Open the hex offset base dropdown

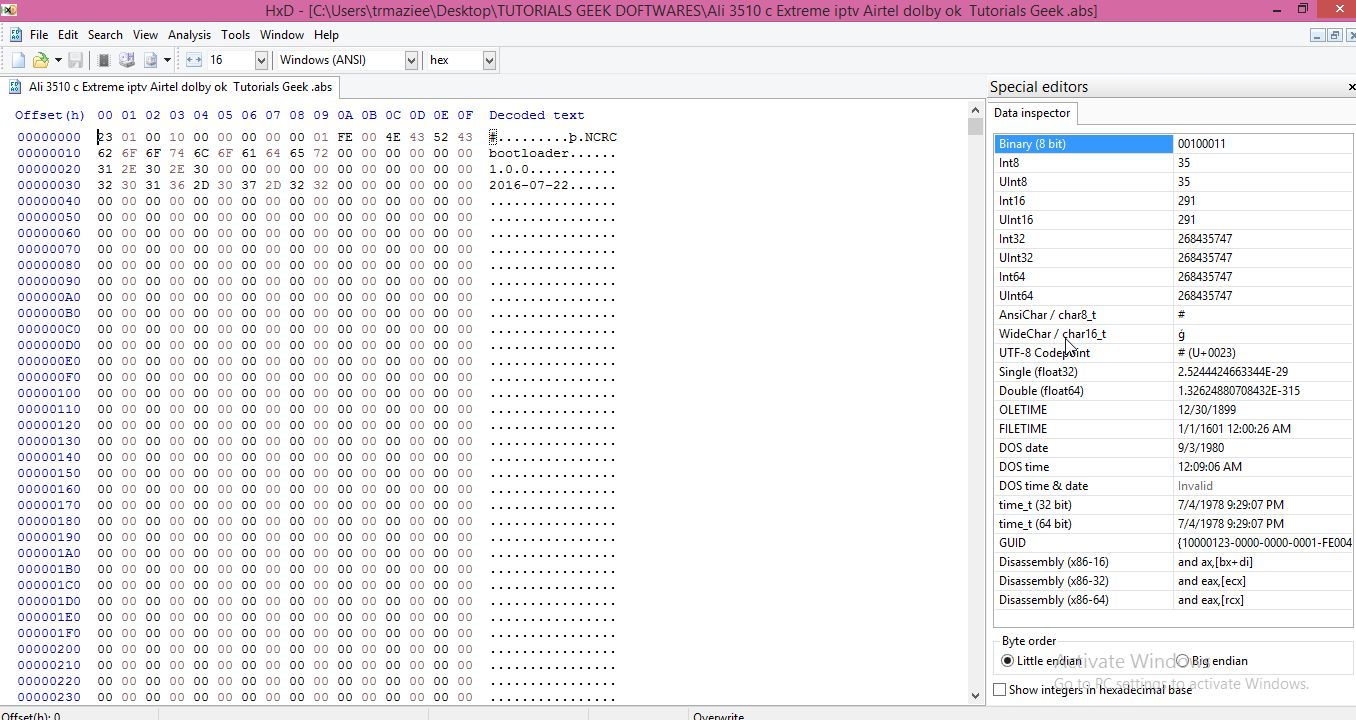point(488,60)
